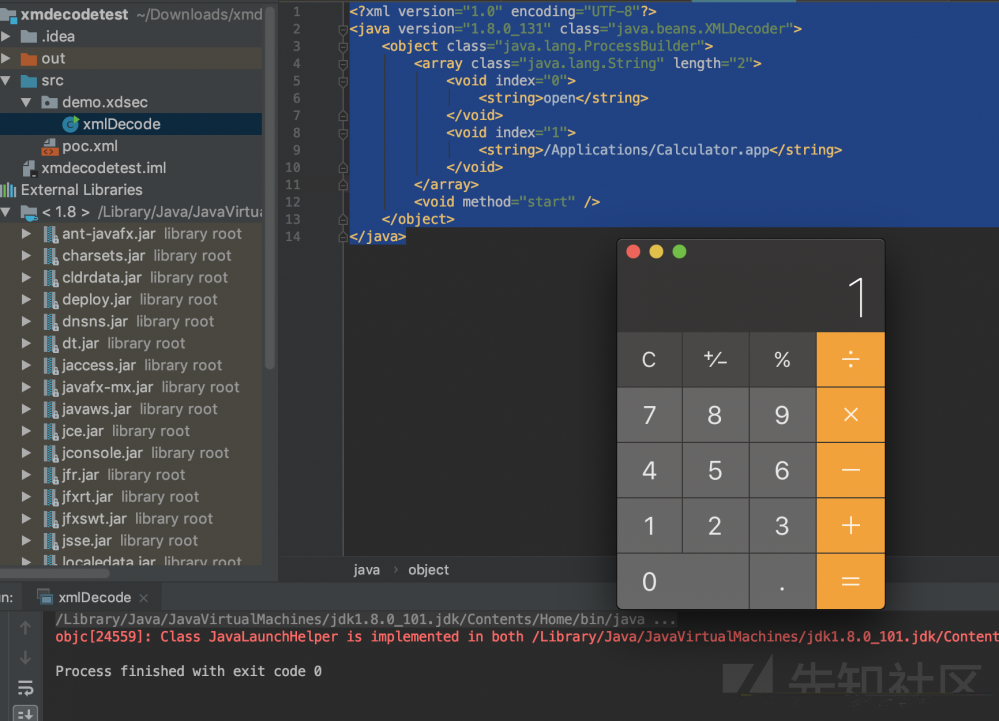This screenshot has width=999, height=721.
Task: Click the jfxrt.jar archive icon
Action: click(x=51, y=497)
